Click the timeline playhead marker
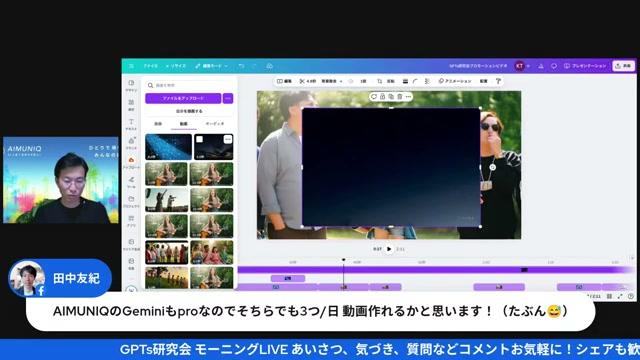Viewport: 640px width, 360px height. point(344,260)
